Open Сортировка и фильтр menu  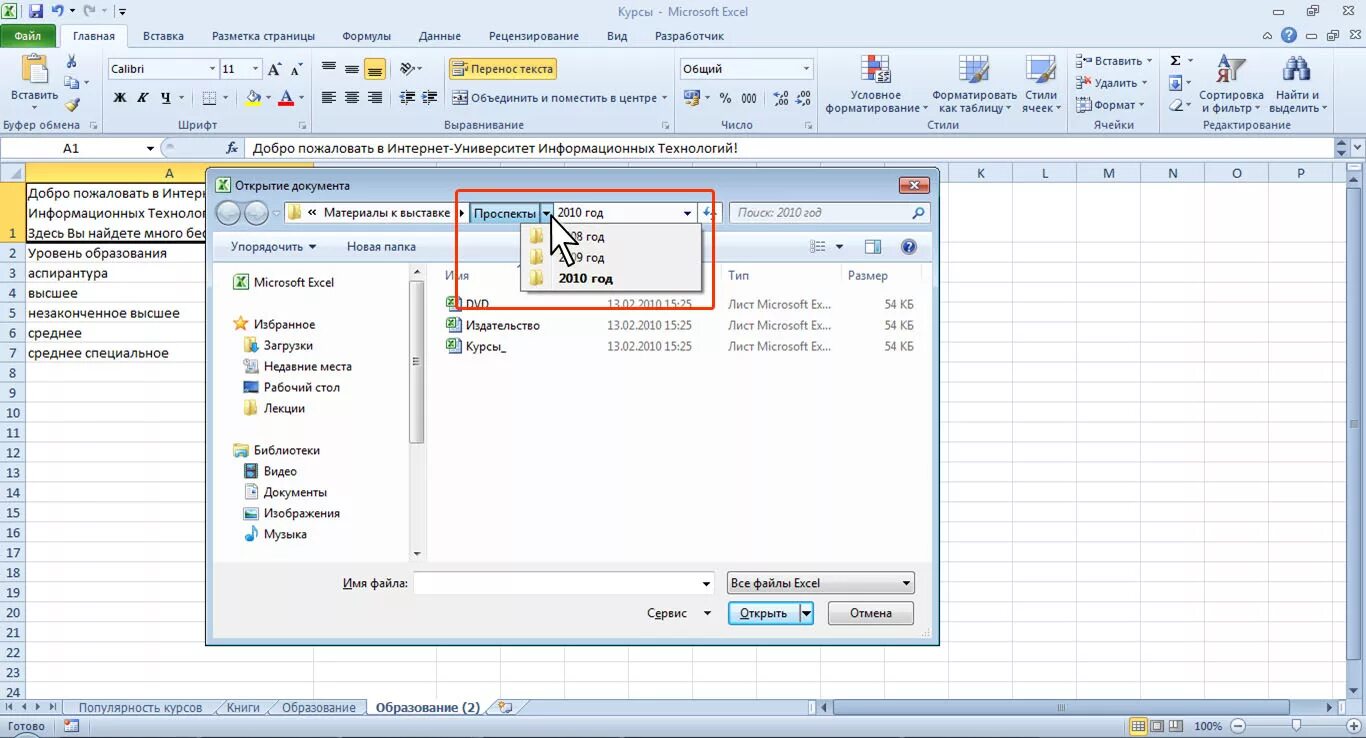coord(1231,84)
